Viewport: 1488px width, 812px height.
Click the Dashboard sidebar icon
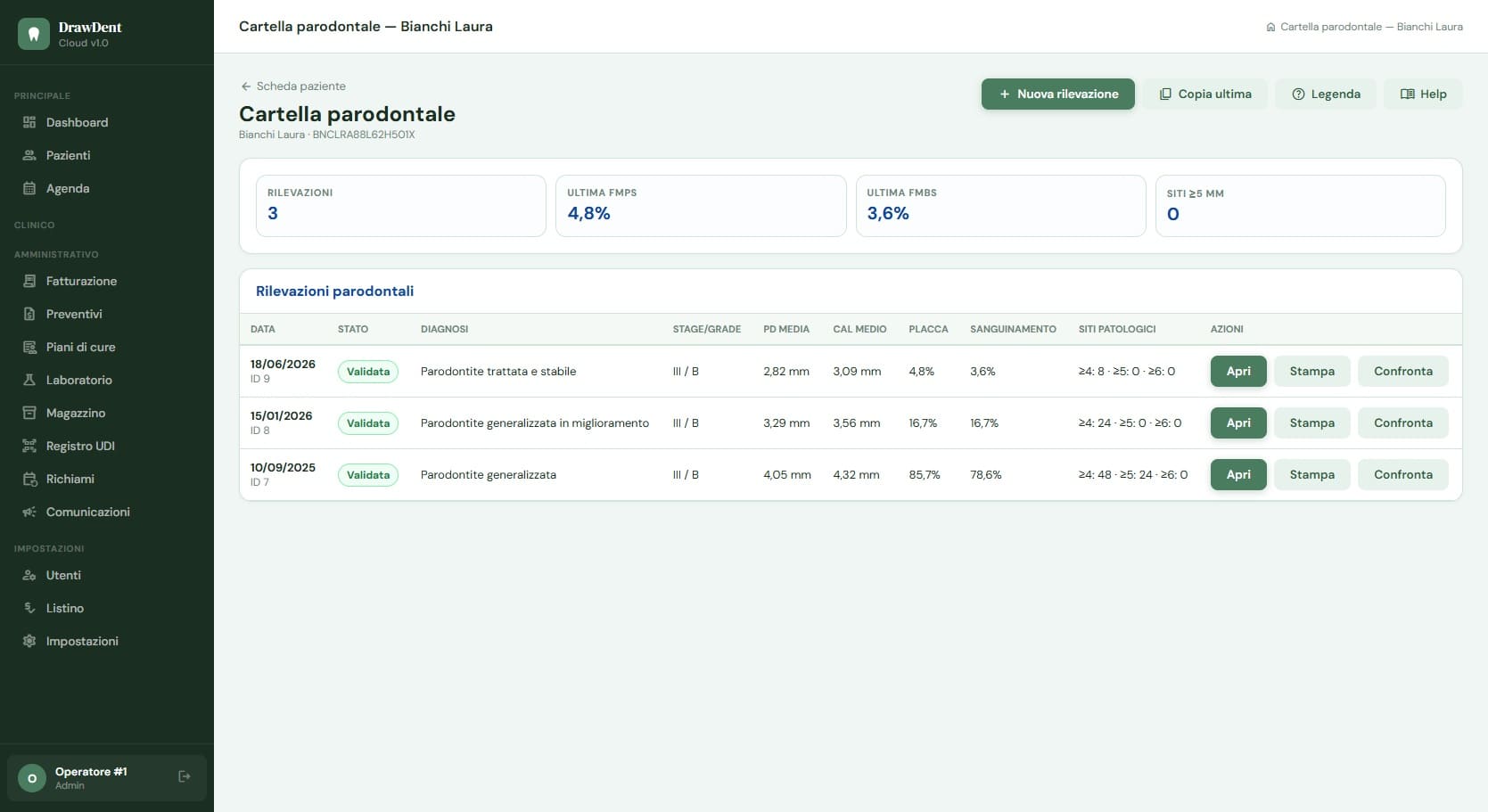(x=29, y=122)
